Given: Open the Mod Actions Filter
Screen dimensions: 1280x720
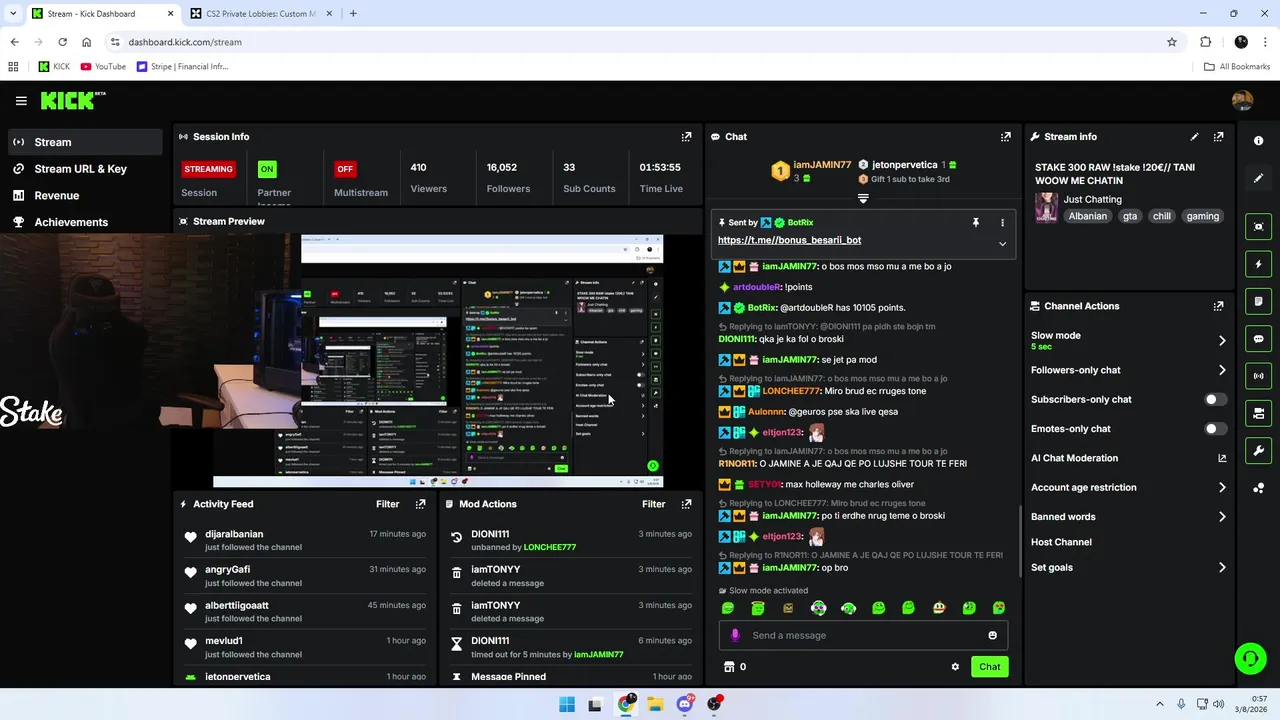Looking at the screenshot, I should [x=653, y=504].
